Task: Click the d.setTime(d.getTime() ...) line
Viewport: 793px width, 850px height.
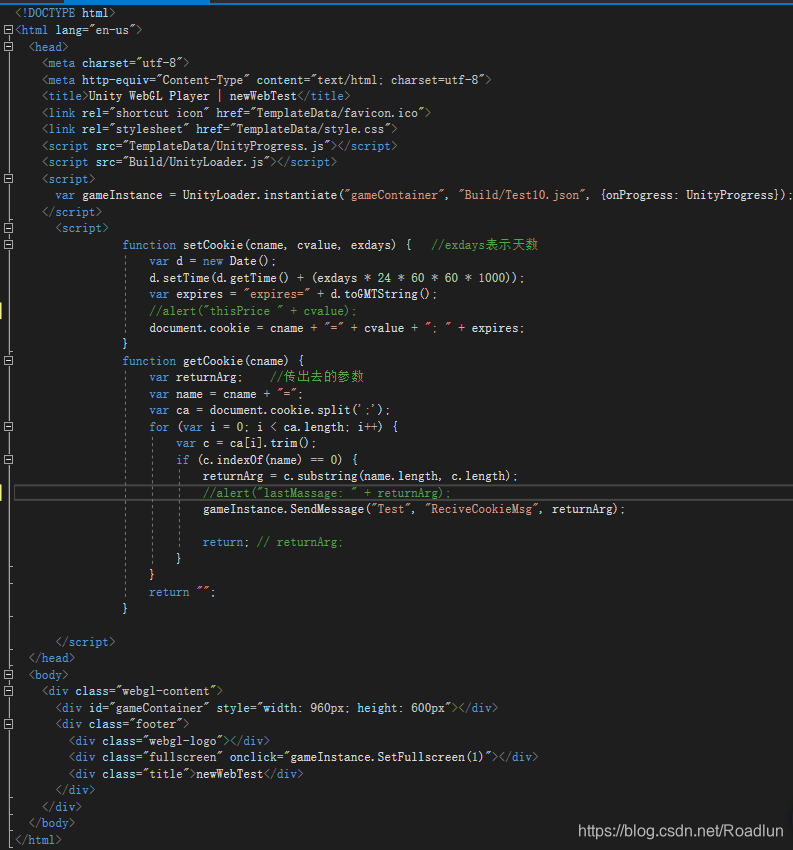Action: (337, 278)
